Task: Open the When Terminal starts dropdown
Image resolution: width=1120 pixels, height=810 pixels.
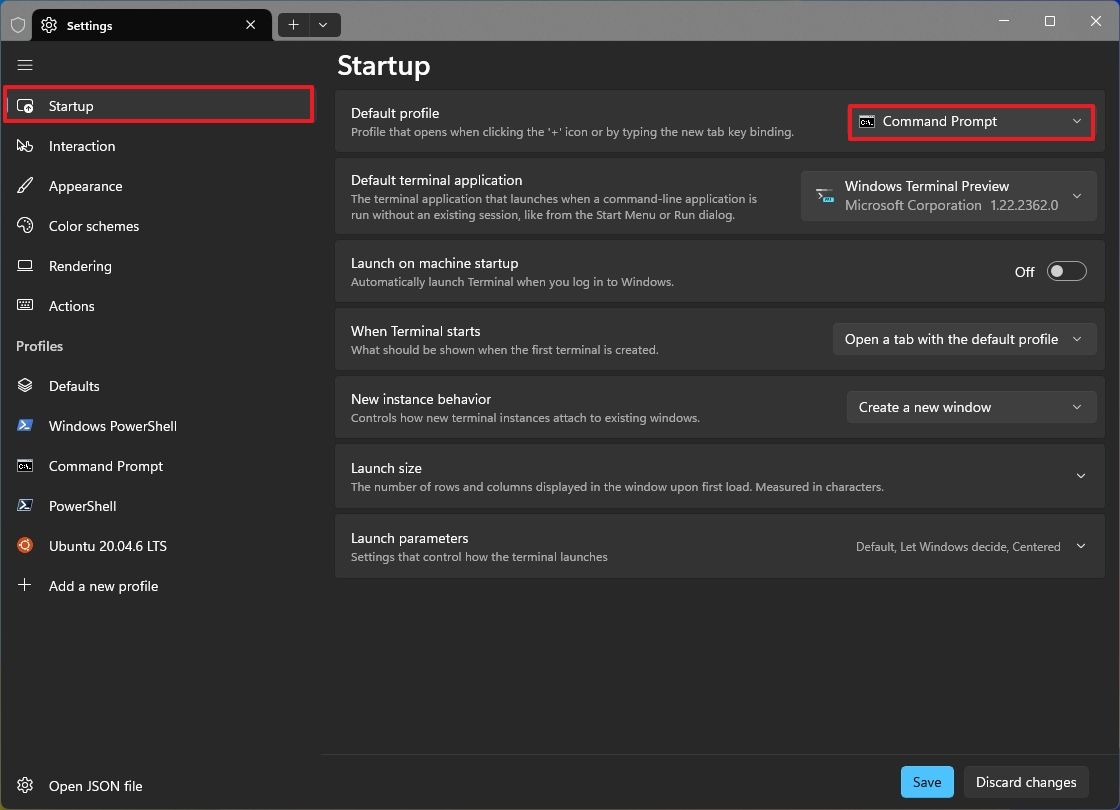Action: 963,339
